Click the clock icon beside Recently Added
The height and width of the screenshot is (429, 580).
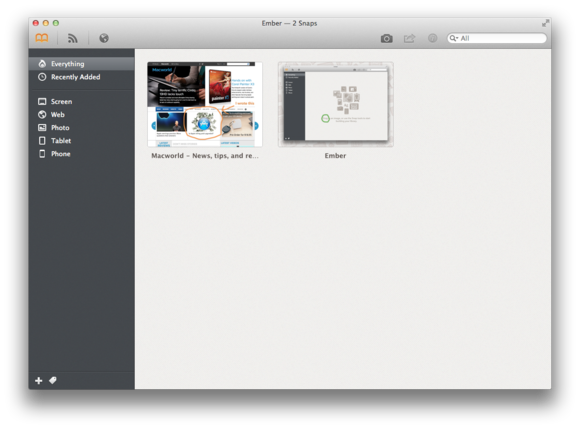[42, 77]
